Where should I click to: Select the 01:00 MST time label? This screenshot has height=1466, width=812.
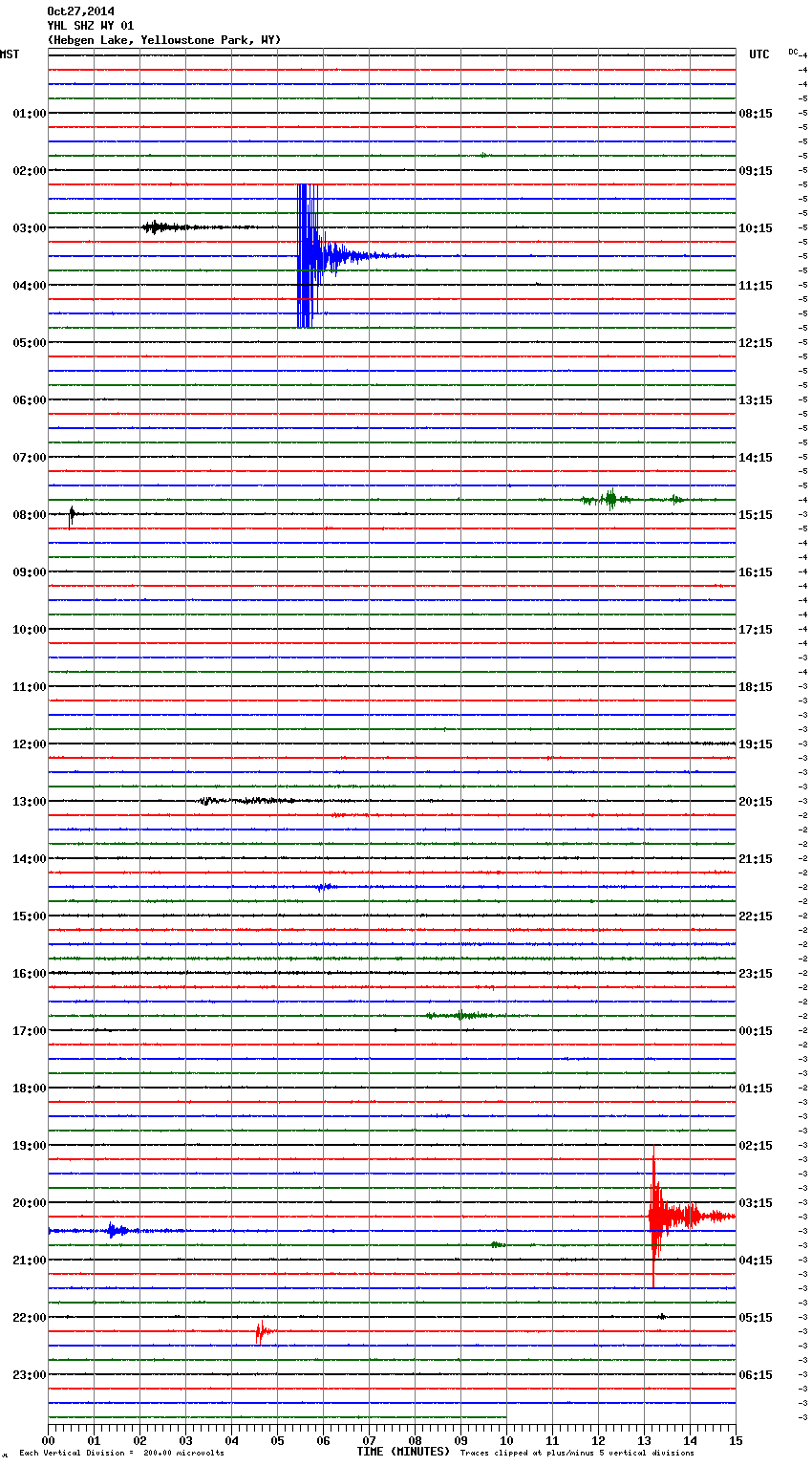[30, 114]
